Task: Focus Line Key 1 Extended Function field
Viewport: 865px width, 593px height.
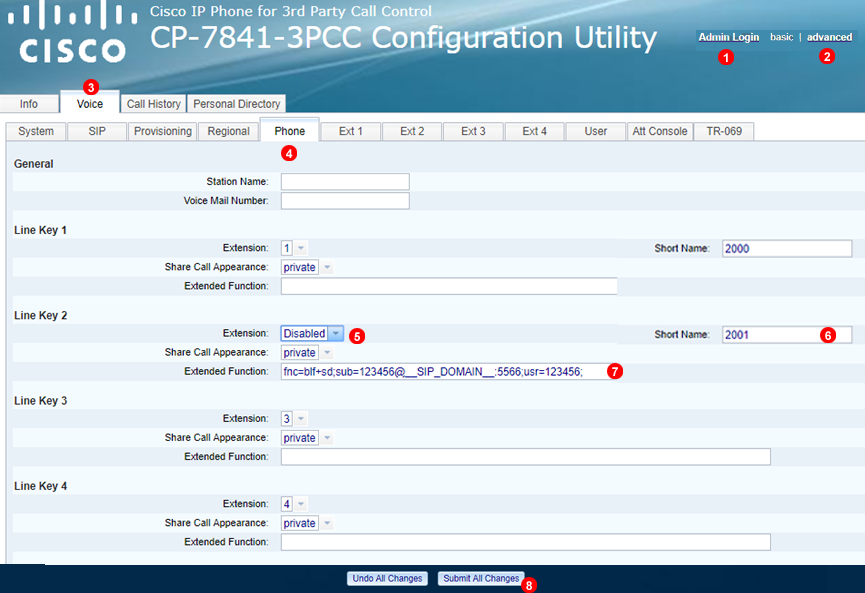Action: 449,286
